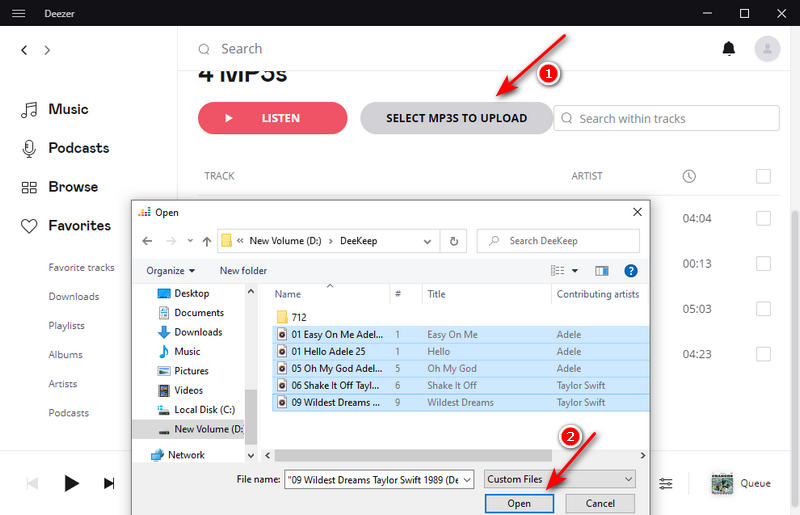Open the user profile avatar

coord(767,49)
